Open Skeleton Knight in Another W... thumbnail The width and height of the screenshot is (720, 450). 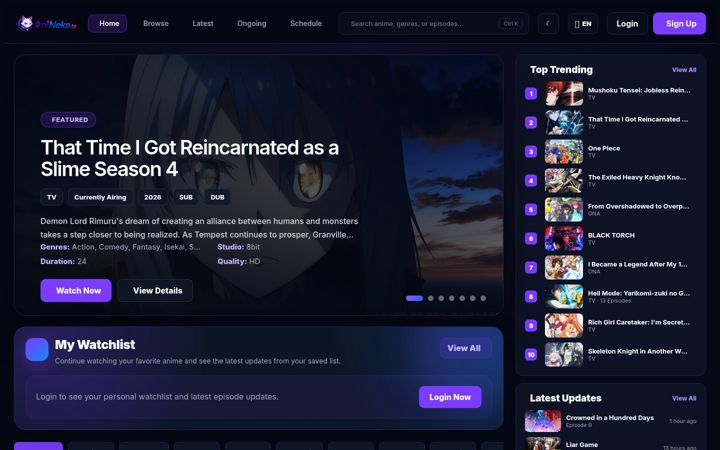pos(564,354)
